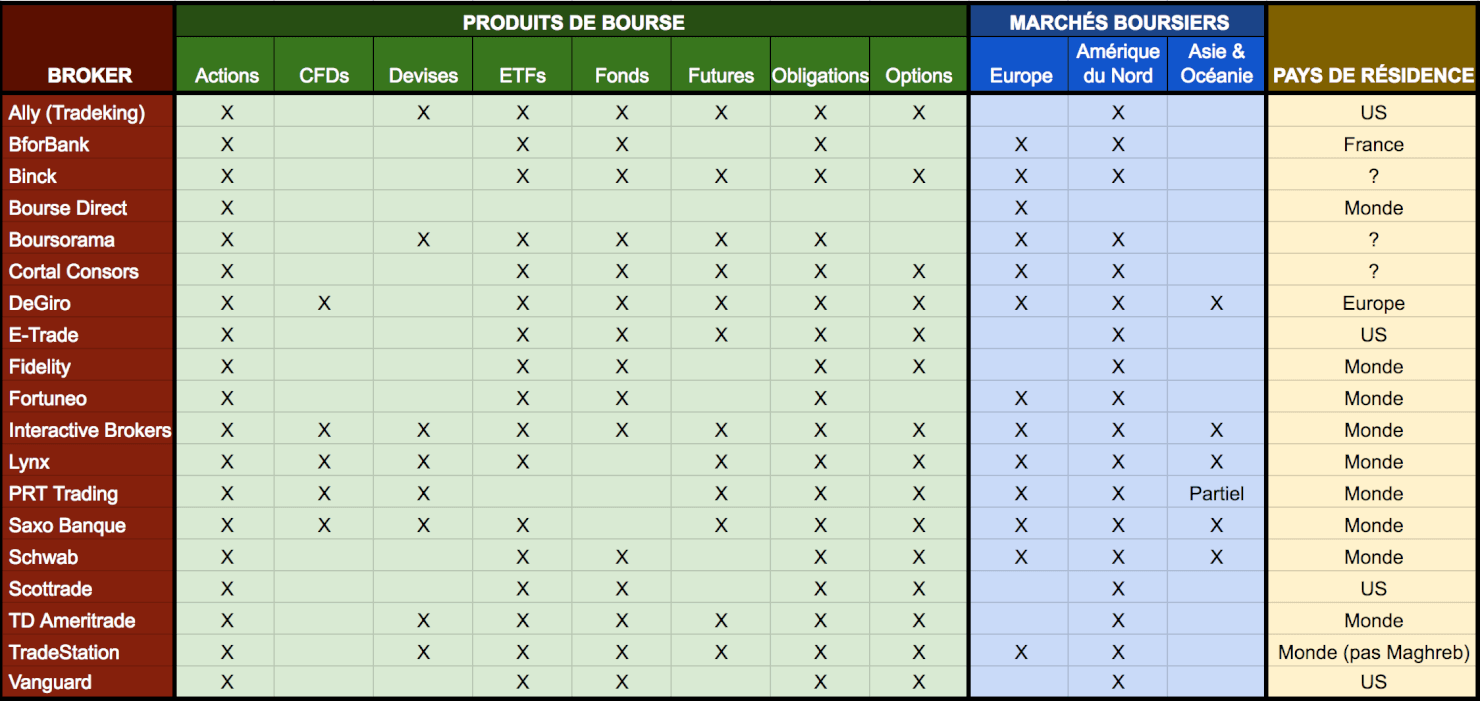Select the PRODUITS DE BOURSE header
The height and width of the screenshot is (701, 1480).
point(573,22)
